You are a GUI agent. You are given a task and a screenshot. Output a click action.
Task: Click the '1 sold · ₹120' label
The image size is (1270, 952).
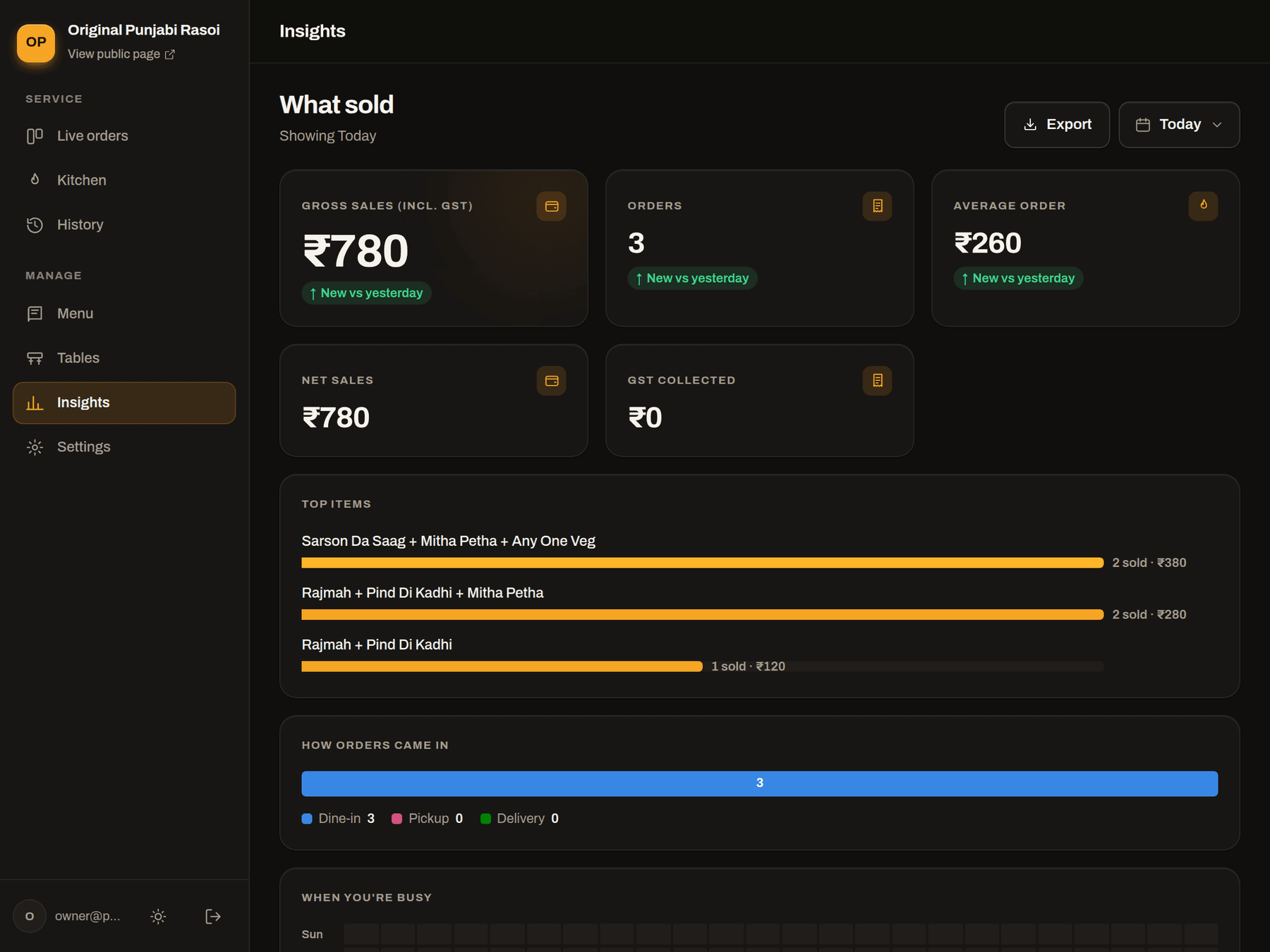(x=748, y=666)
